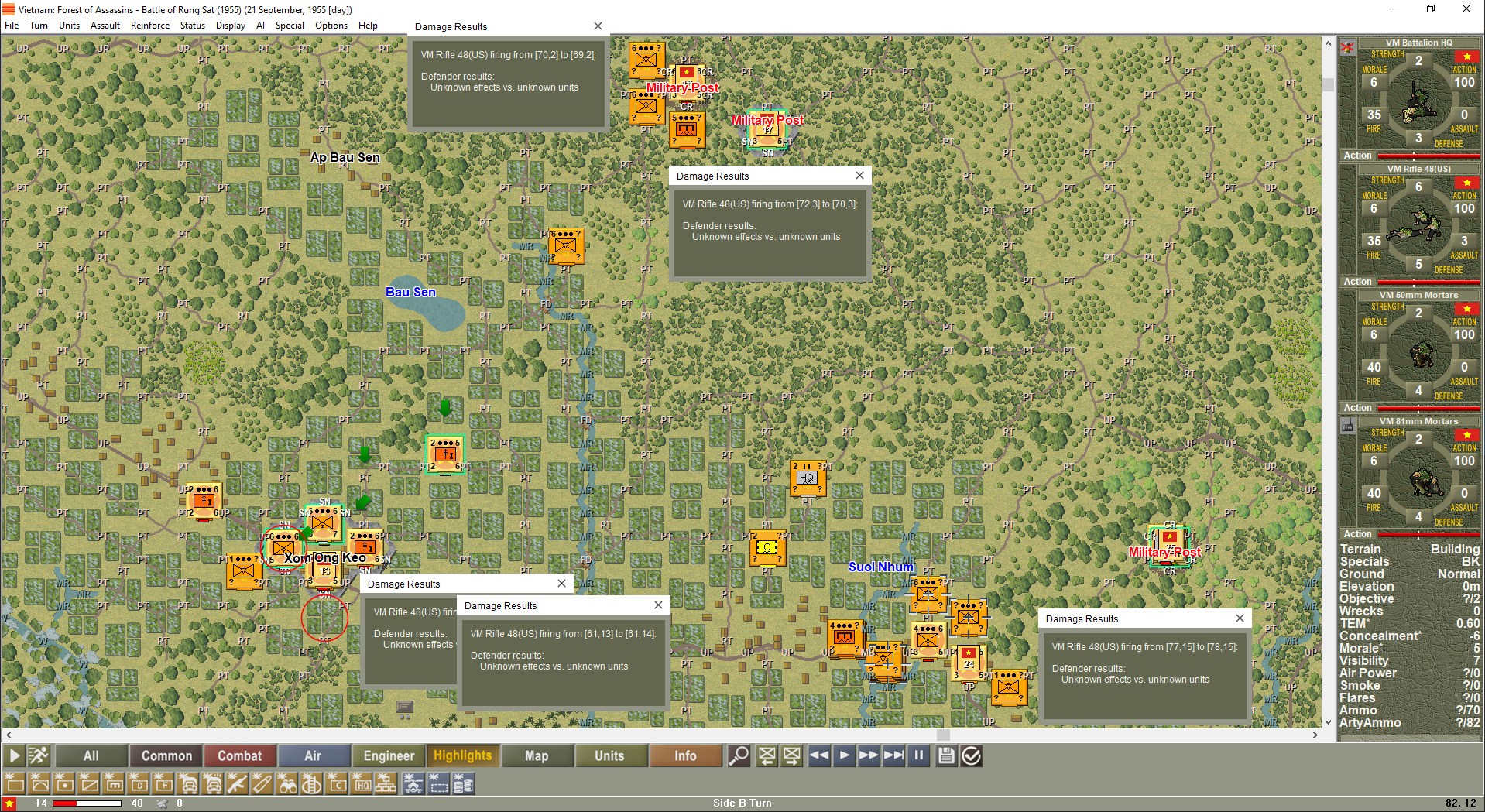Click the start play button left of All
1485x812 pixels.
(13, 755)
